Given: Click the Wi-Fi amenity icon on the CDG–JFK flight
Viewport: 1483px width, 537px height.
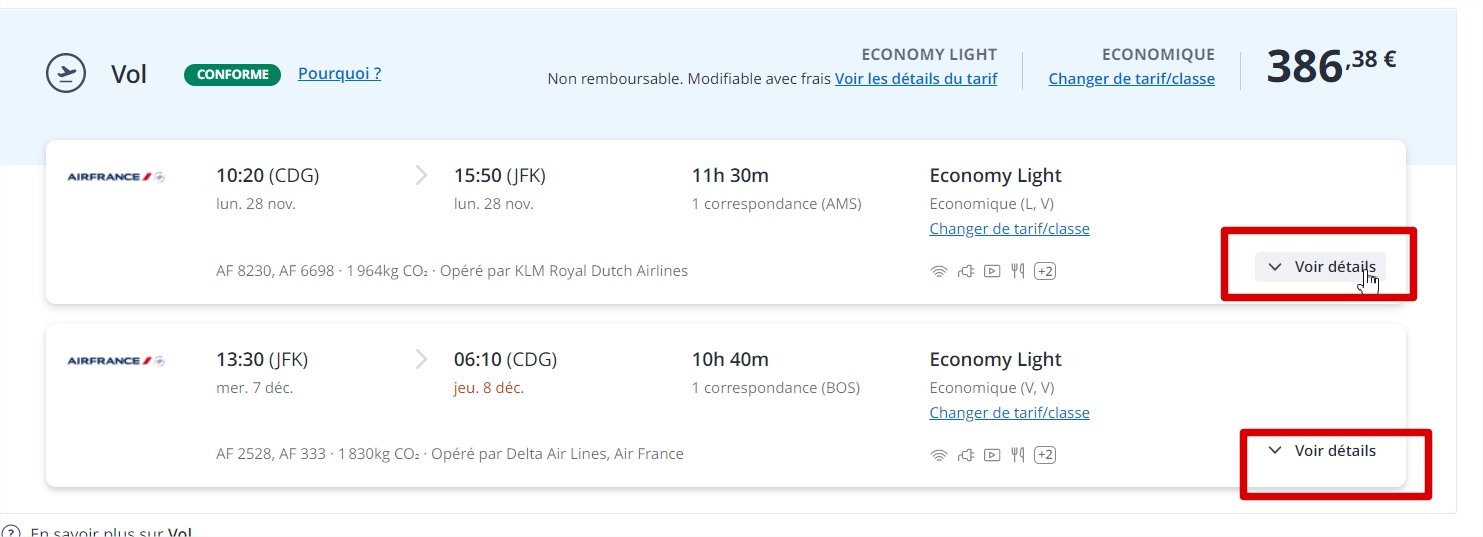Looking at the screenshot, I should pos(938,271).
